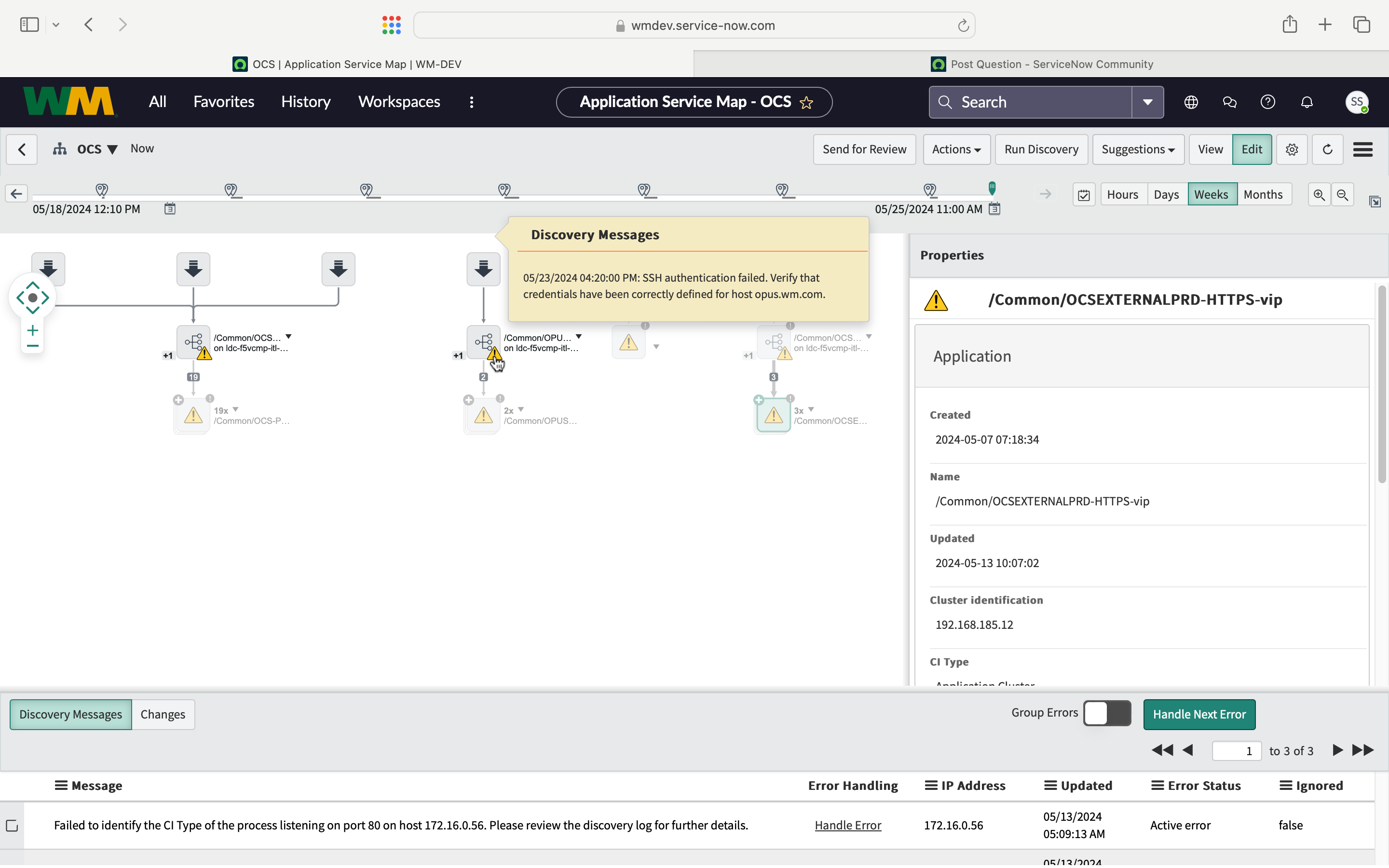Viewport: 1389px width, 868px height.
Task: Show Safari tab overview
Action: [1362, 25]
